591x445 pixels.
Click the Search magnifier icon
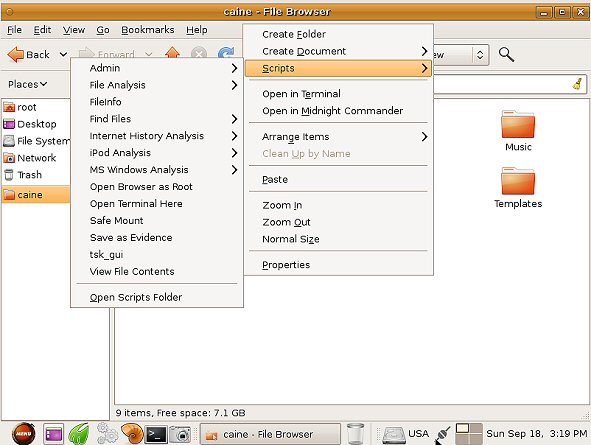point(506,55)
